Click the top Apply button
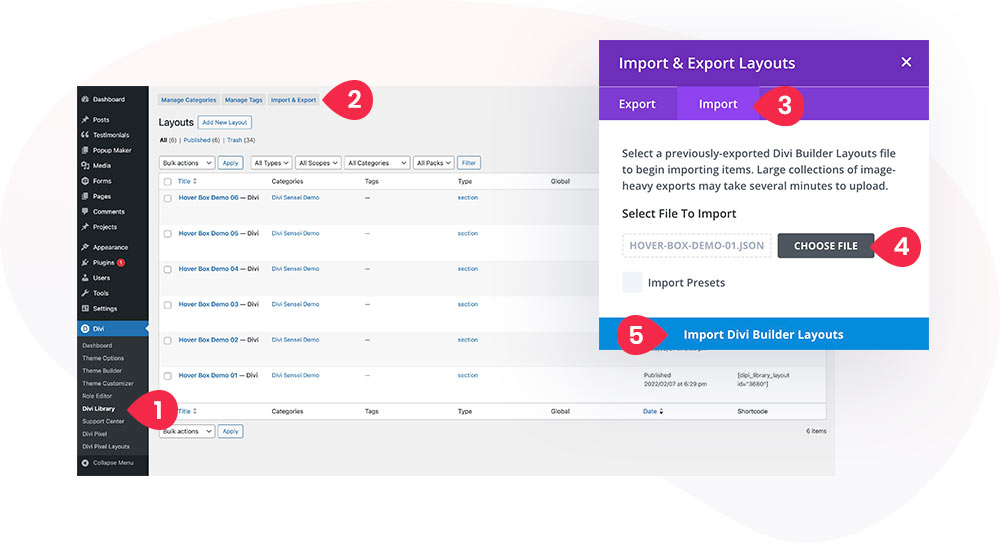Screen dimensions: 1000x543 click(230, 163)
